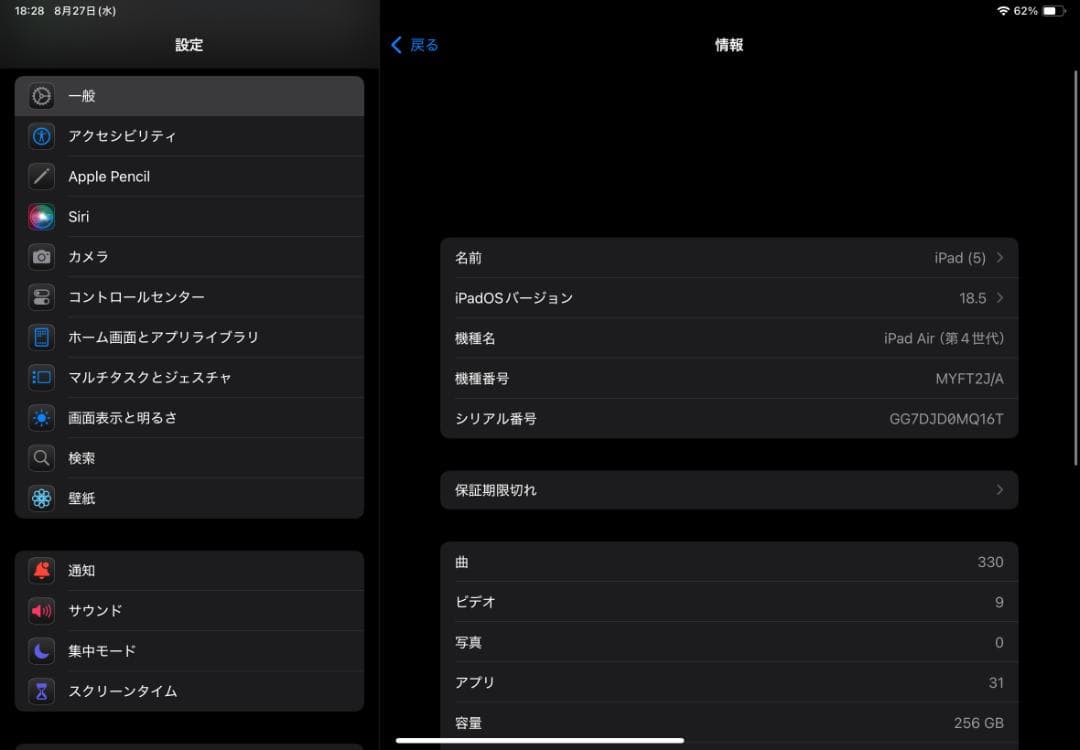Tap the Control Center icon
This screenshot has width=1080, height=750.
tap(40, 297)
